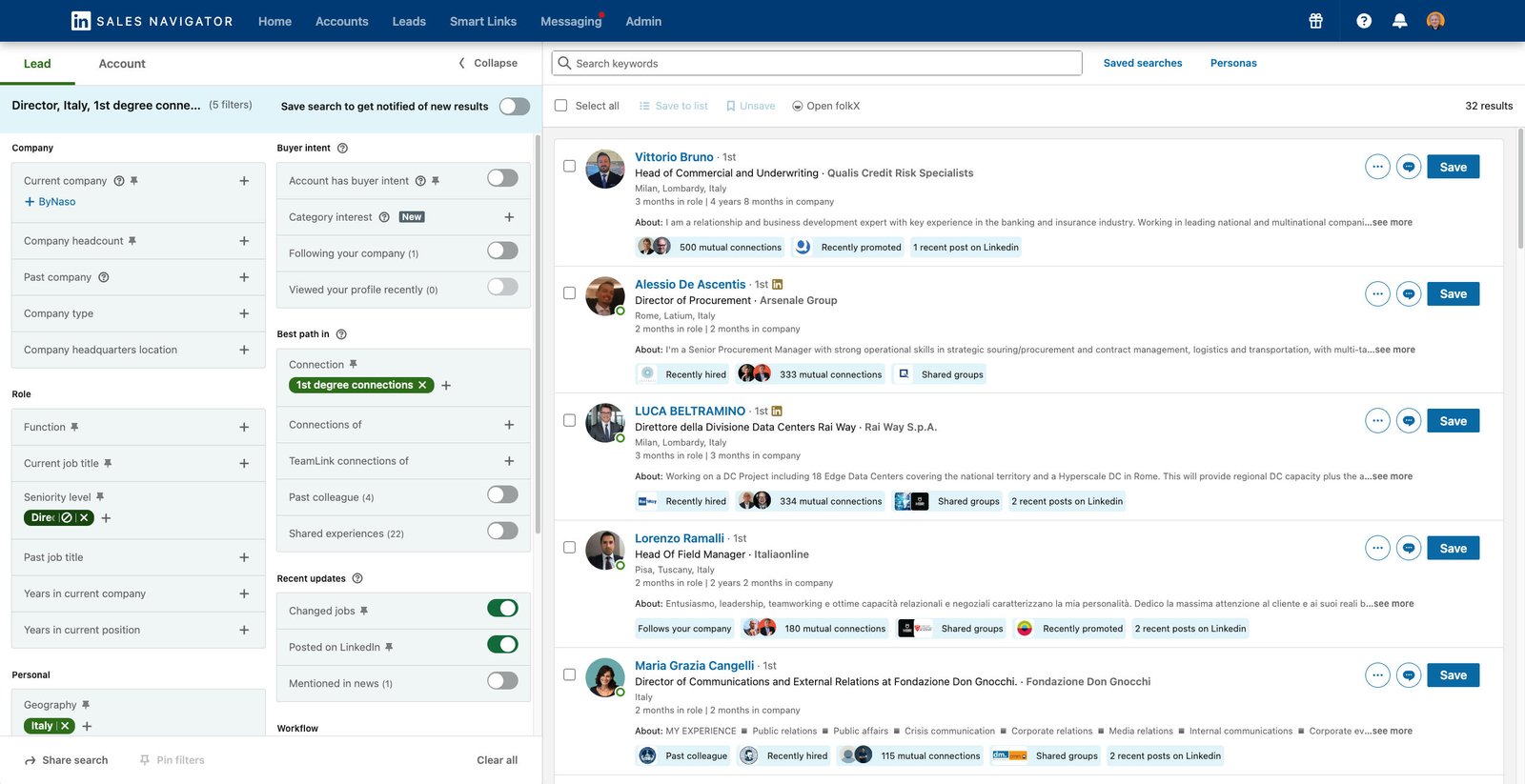Go to Messaging in the top nav
This screenshot has width=1525, height=784.
[x=571, y=21]
